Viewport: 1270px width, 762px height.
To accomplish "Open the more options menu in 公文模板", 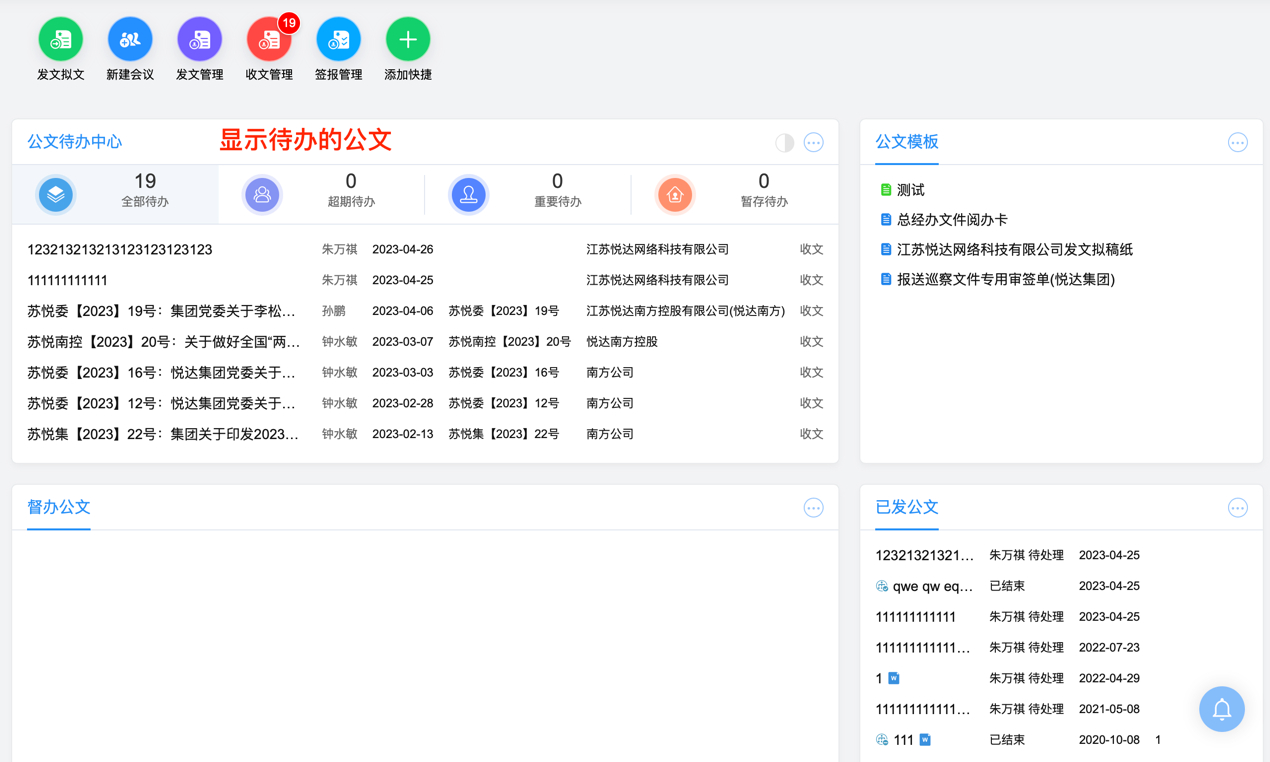I will (1237, 143).
